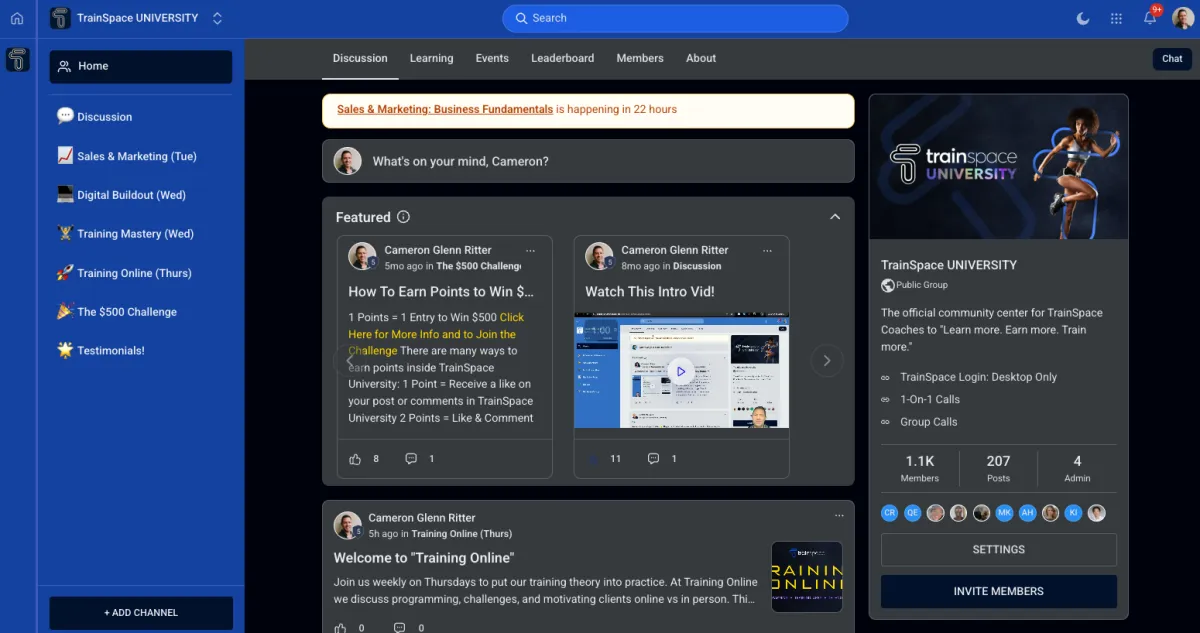View the 1.1K Members count
The image size is (1200, 633).
coord(920,468)
